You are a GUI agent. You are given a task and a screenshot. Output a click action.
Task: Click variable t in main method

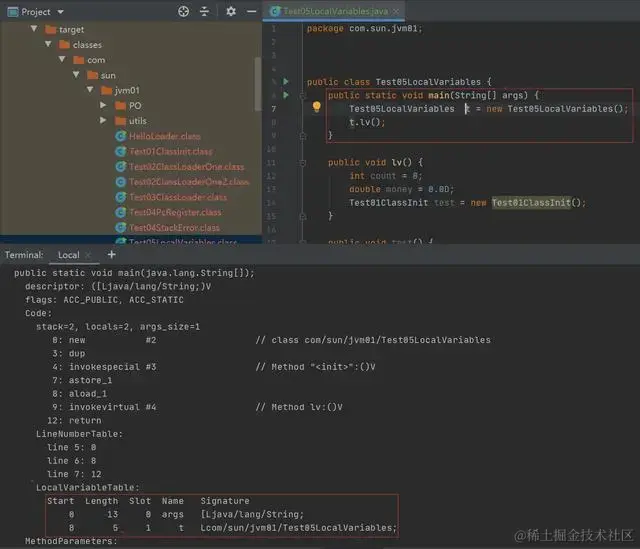point(467,109)
